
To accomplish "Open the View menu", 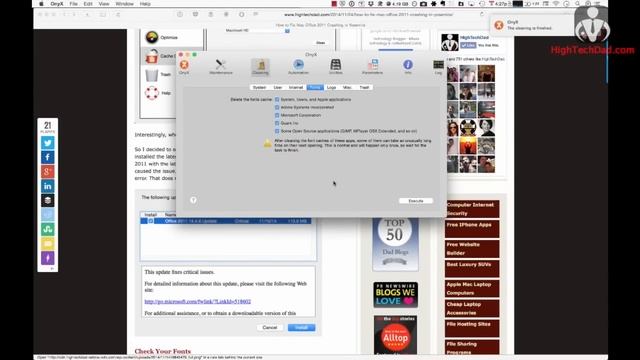I will (104, 4).
